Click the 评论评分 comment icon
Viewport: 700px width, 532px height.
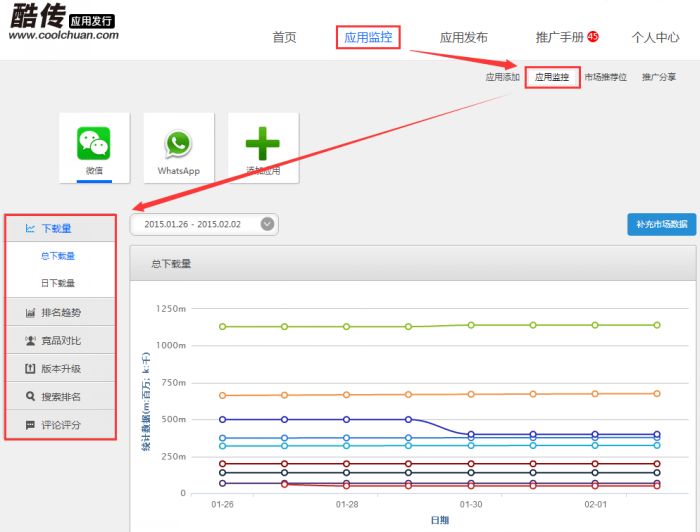tap(30, 424)
